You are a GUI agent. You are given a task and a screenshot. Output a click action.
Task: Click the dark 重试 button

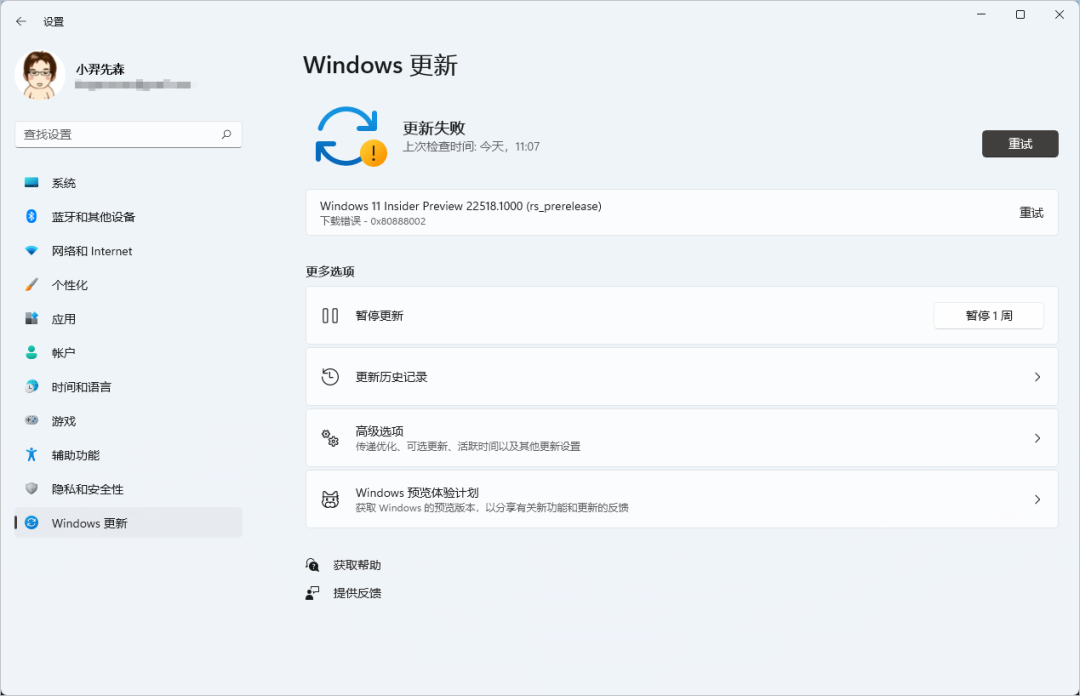coord(1019,144)
